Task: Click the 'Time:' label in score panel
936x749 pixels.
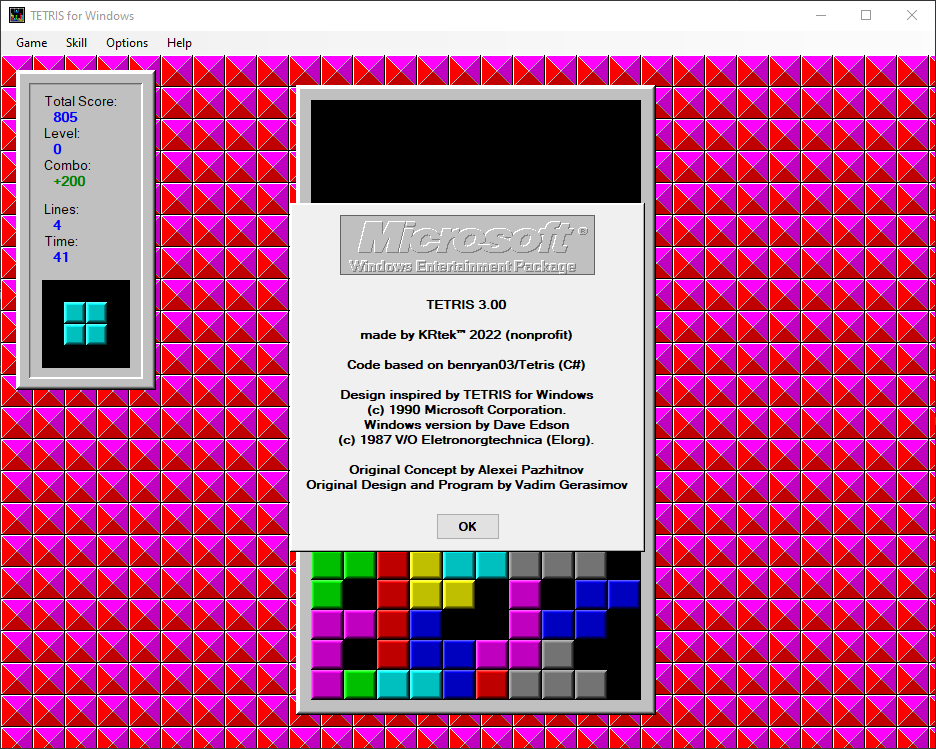Action: coord(61,242)
